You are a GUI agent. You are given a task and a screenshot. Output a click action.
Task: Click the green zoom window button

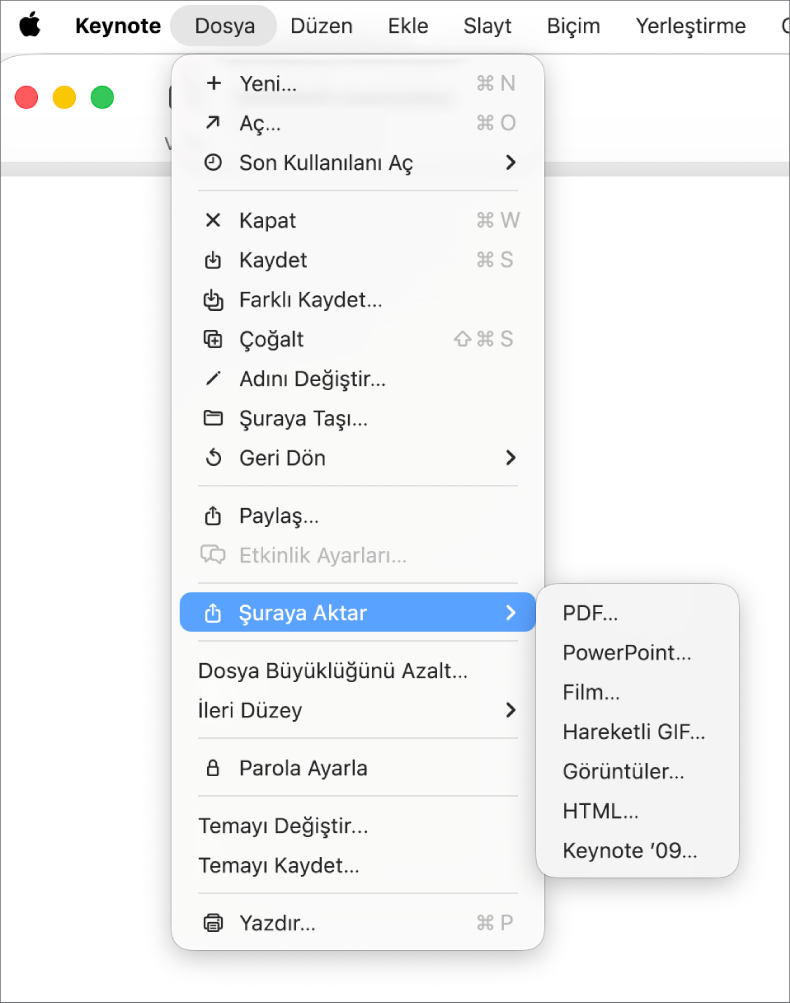pyautogui.click(x=102, y=97)
